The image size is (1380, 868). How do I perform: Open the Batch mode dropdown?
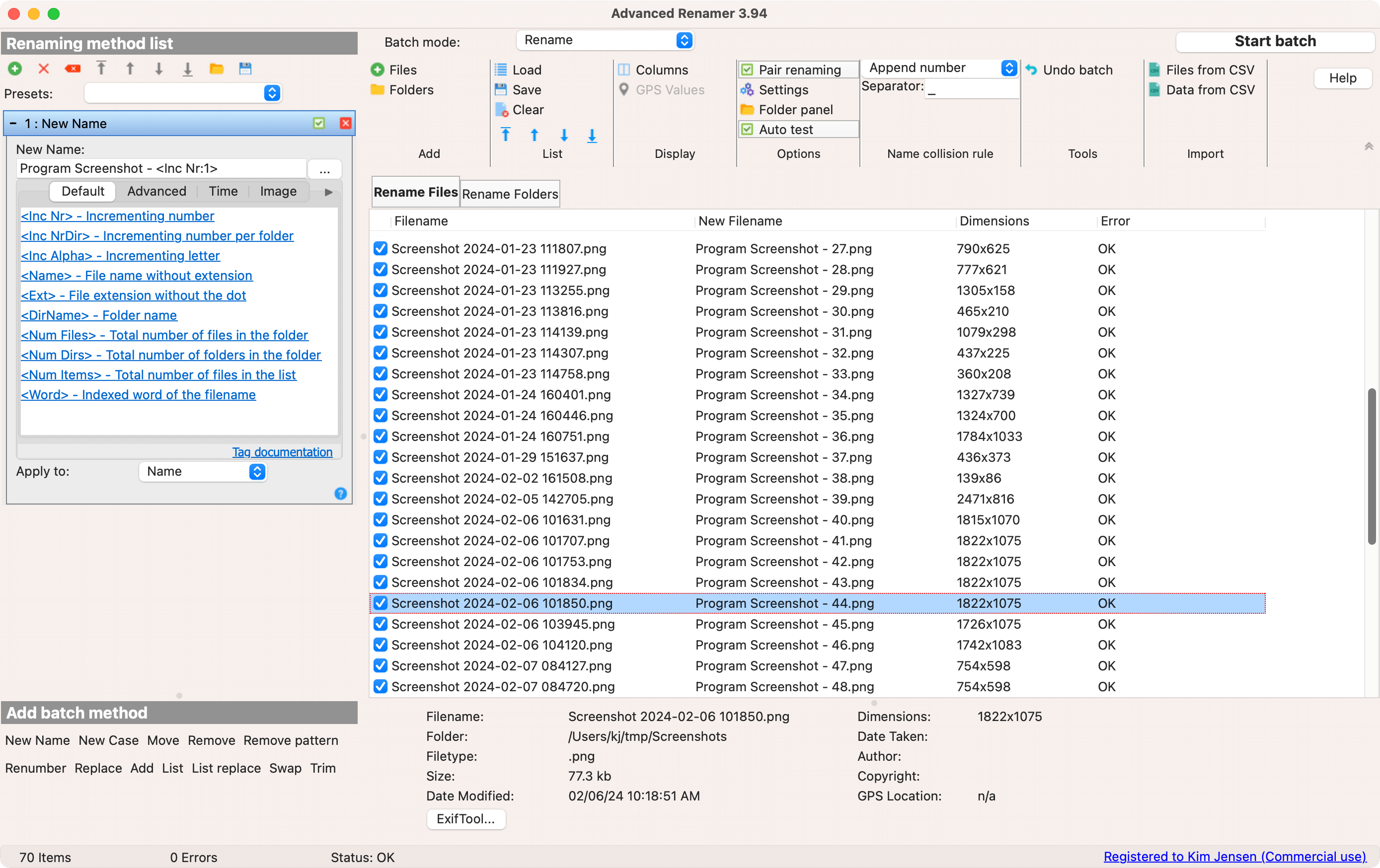click(605, 40)
